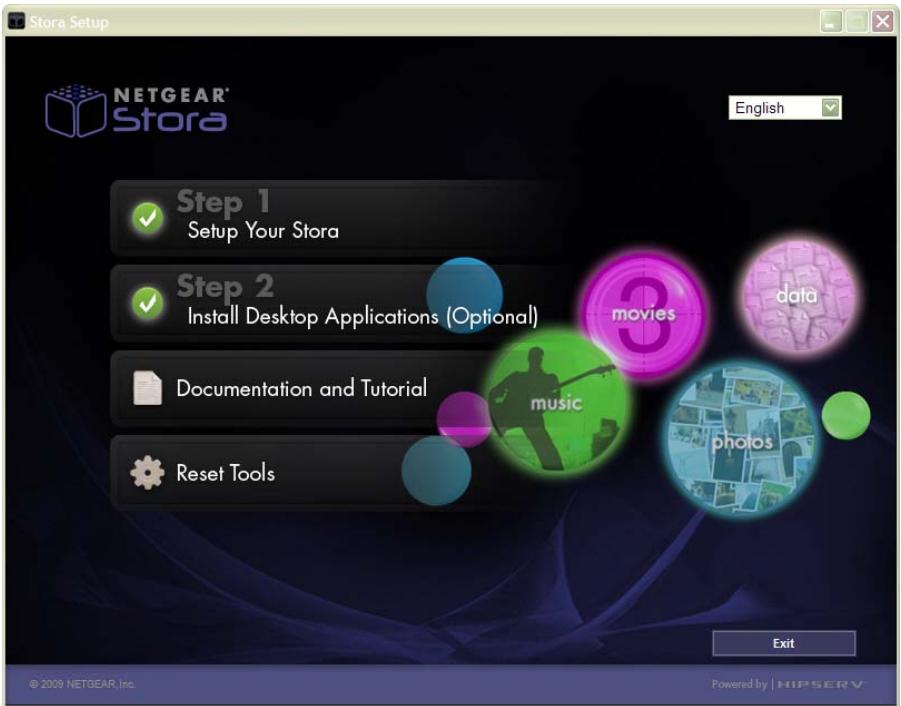
Task: Click the Powered by HipServ text
Action: click(x=788, y=684)
